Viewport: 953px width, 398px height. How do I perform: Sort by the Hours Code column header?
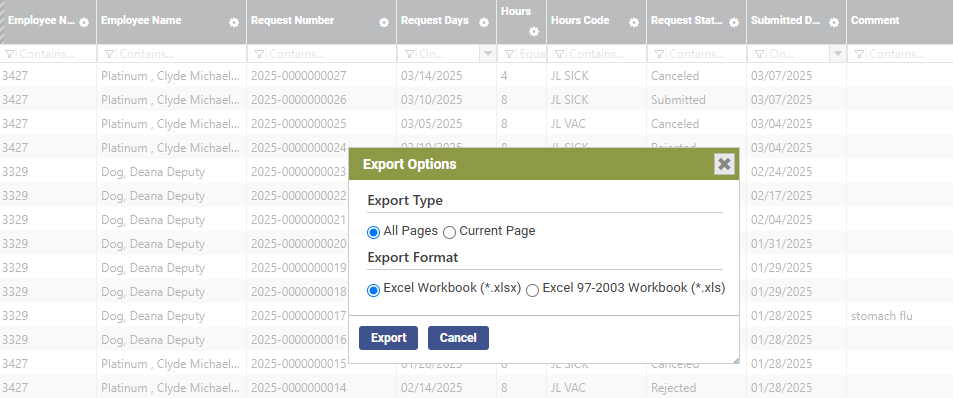[580, 20]
